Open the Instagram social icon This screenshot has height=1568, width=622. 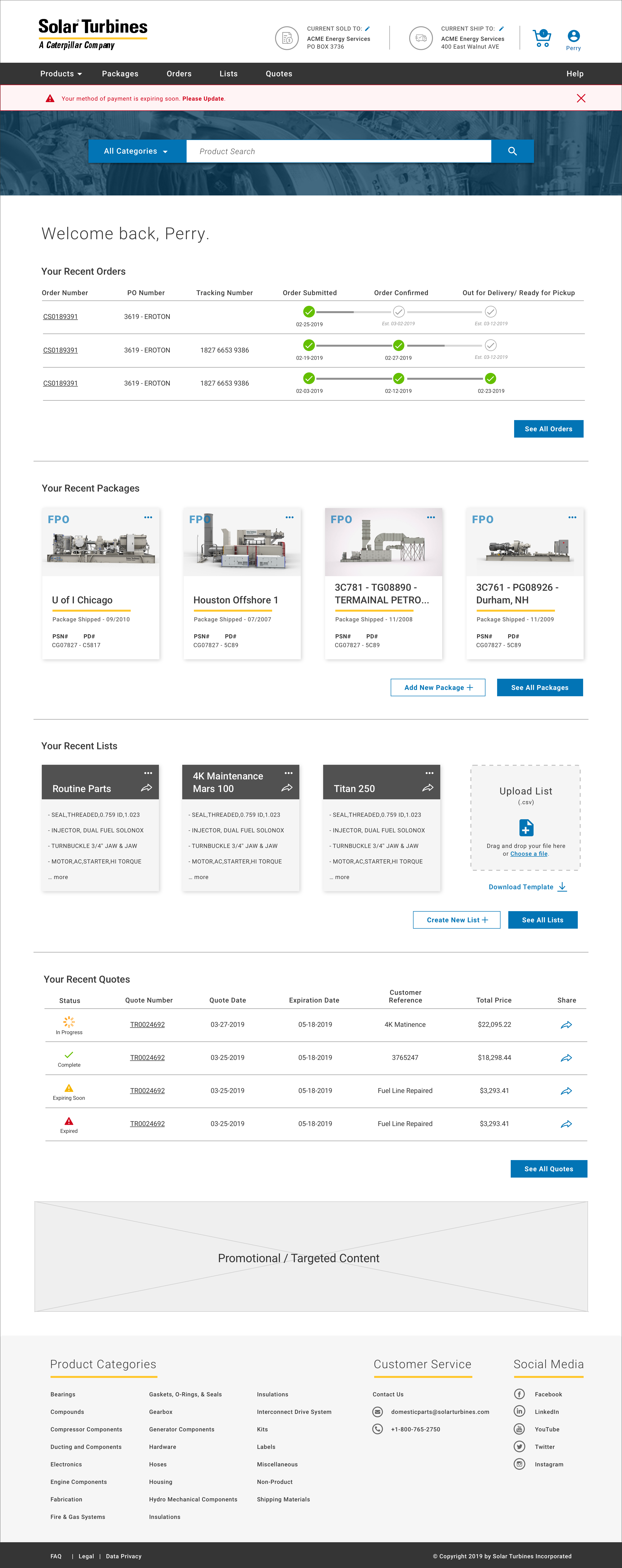pos(519,1464)
